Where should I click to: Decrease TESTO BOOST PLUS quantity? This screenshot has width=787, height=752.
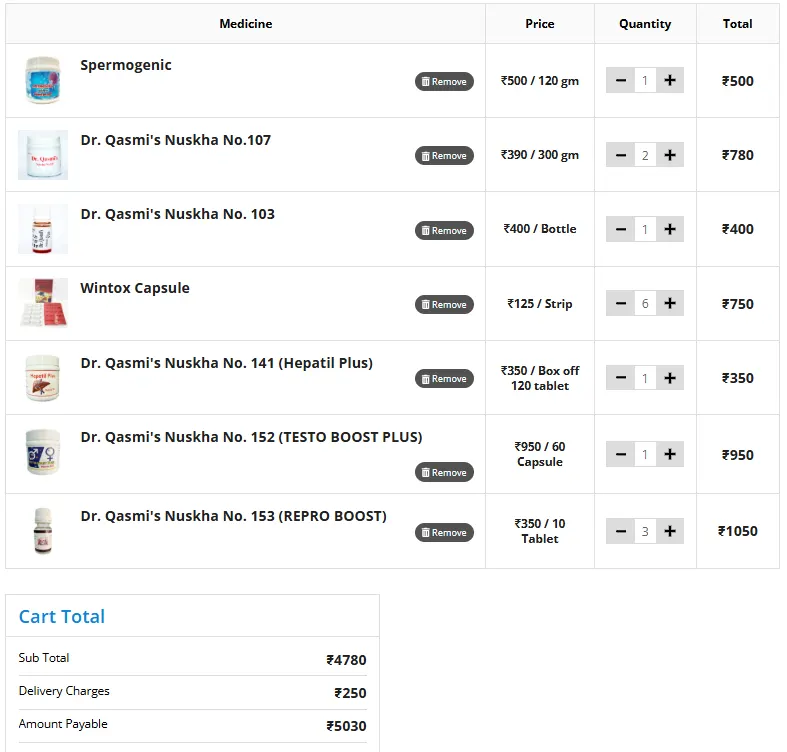pos(621,455)
